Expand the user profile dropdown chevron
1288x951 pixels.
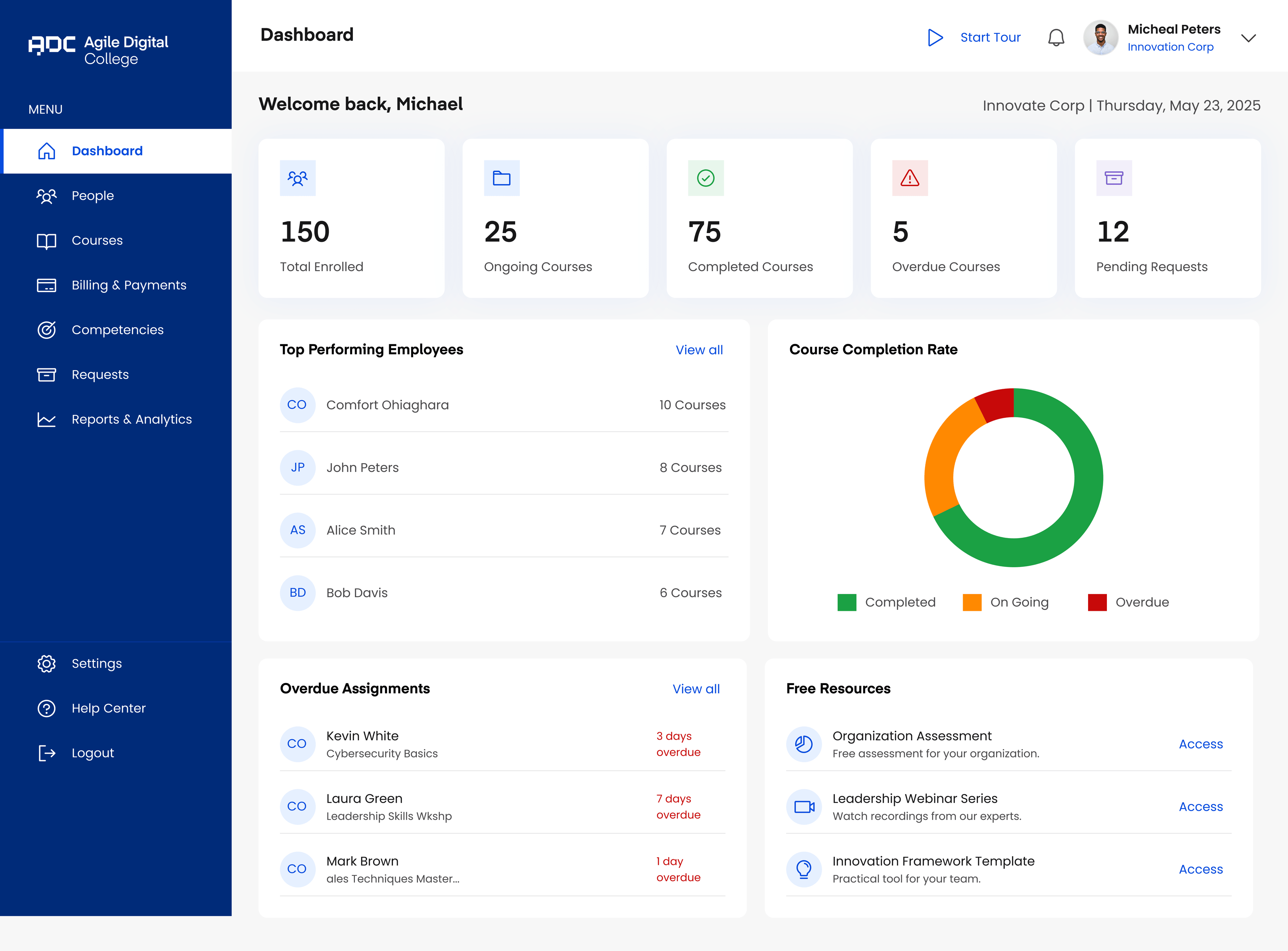pyautogui.click(x=1248, y=38)
